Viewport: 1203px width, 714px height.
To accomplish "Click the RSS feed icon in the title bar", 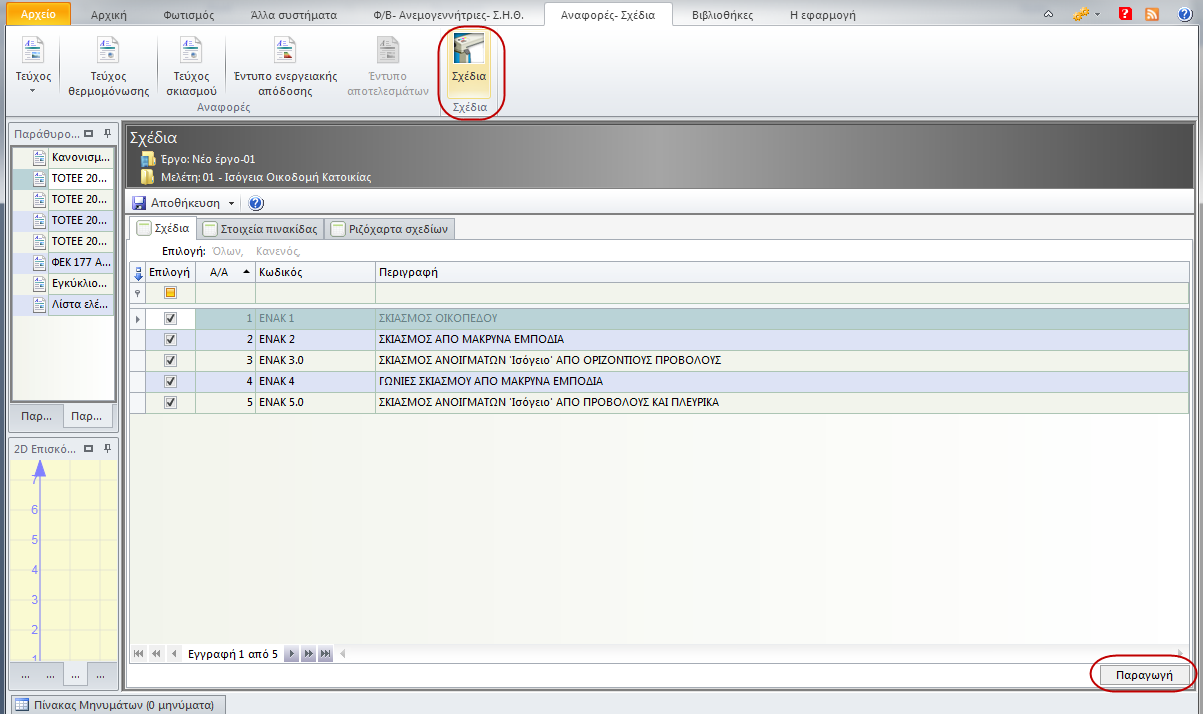I will (1151, 14).
